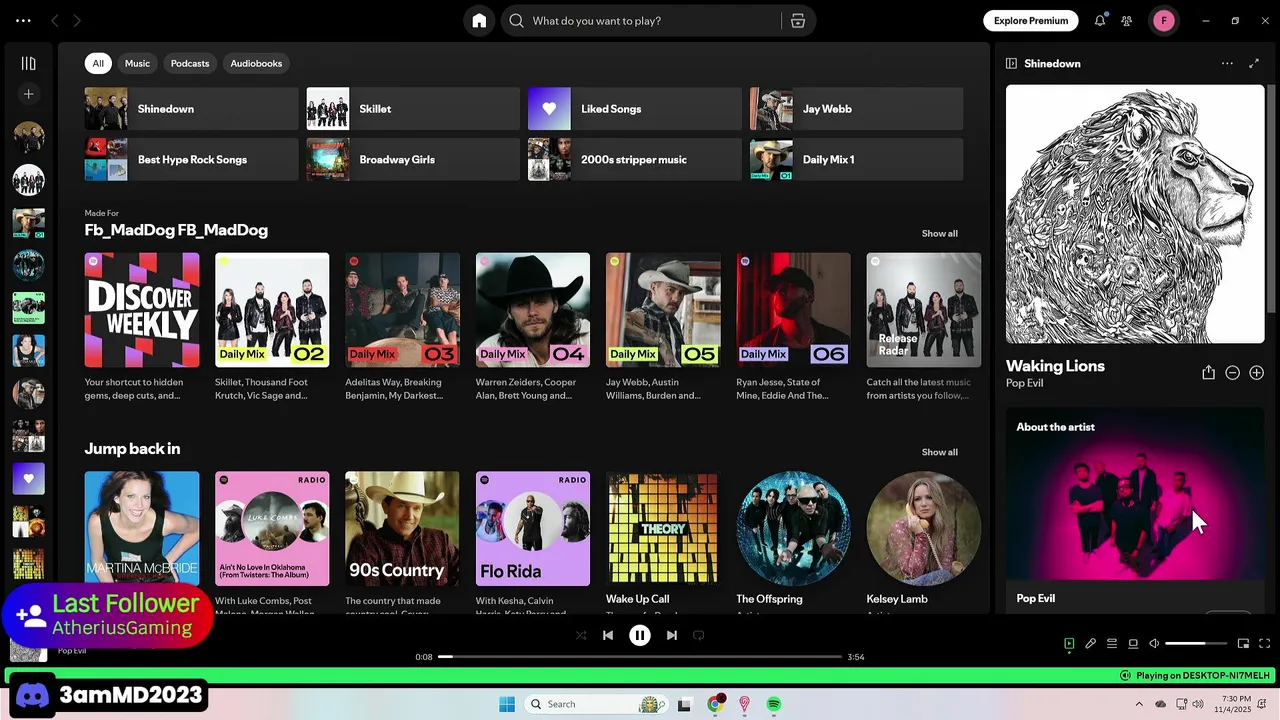Skip to previous track

tap(608, 635)
